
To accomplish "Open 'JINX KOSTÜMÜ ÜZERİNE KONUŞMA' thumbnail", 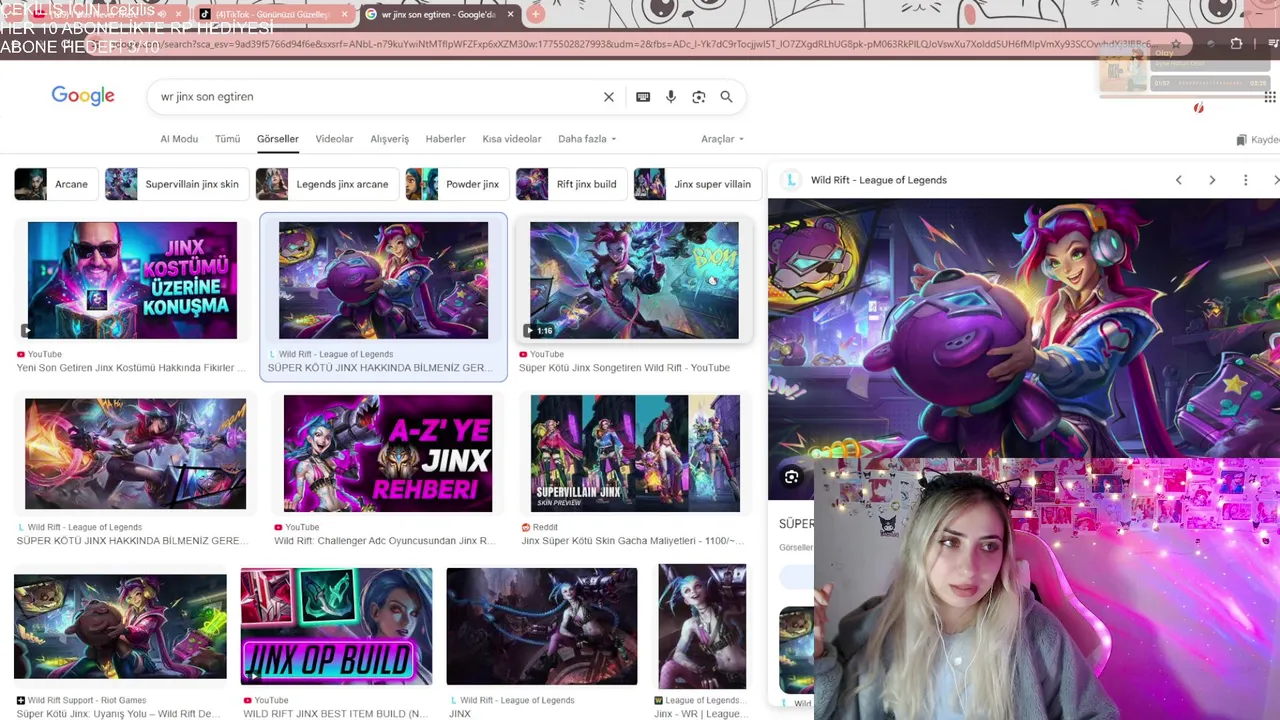I will pyautogui.click(x=132, y=280).
